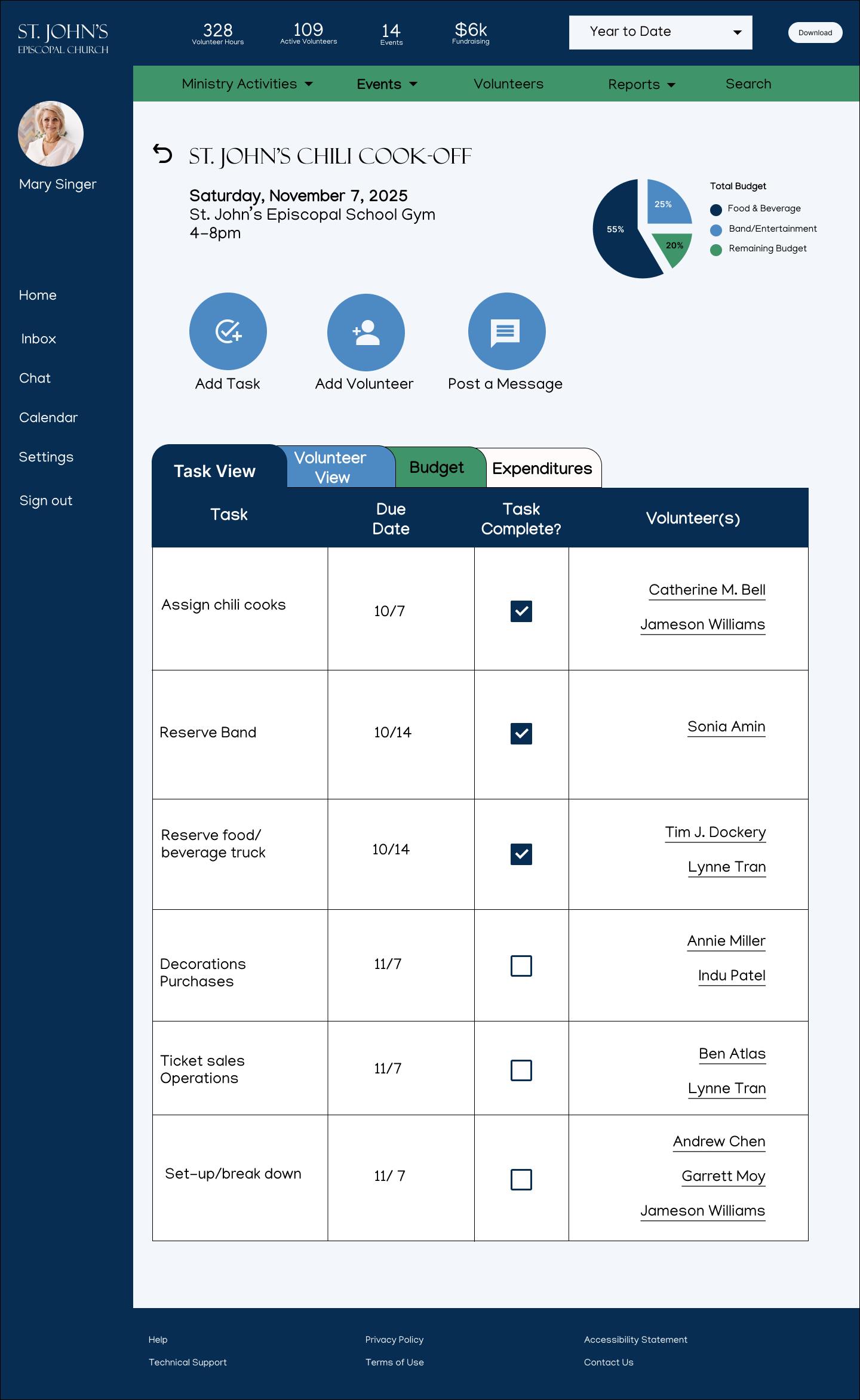
Task: Go to Home in the sidebar
Action: [38, 296]
